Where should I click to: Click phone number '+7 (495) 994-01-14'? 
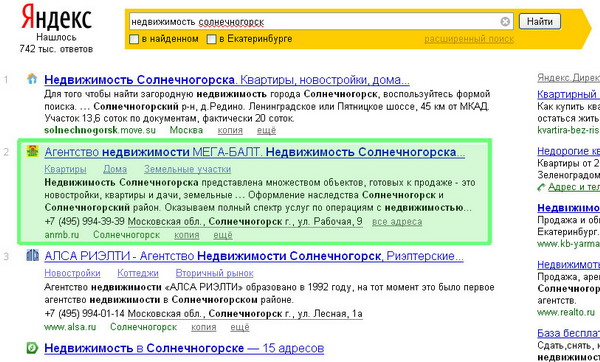point(85,314)
